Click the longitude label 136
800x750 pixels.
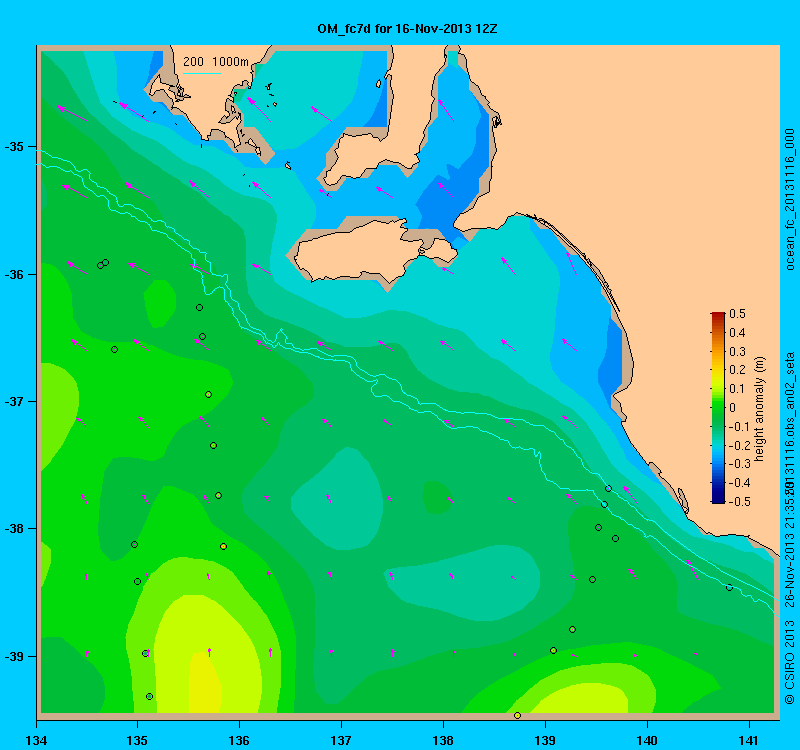239,740
